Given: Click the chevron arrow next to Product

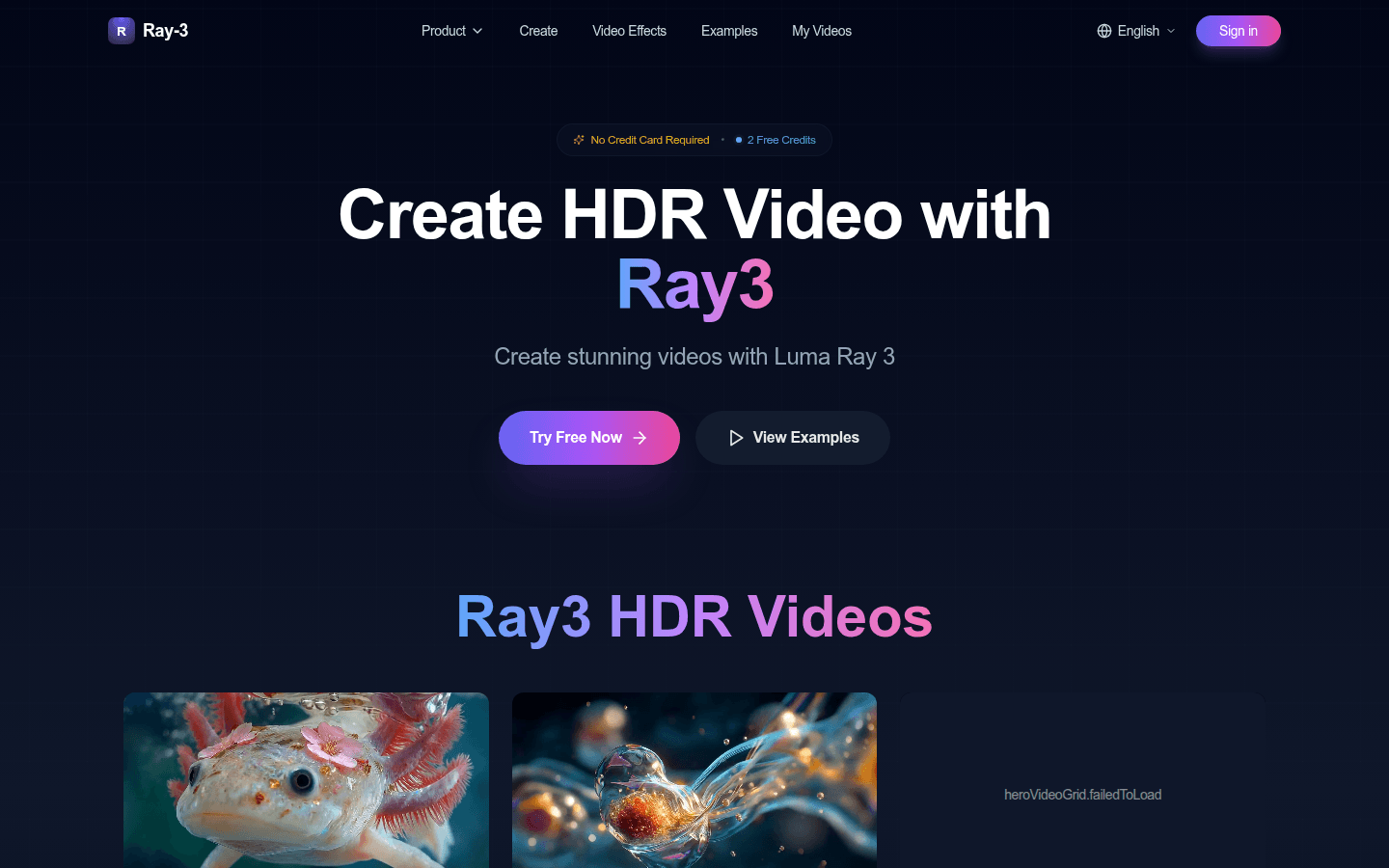Looking at the screenshot, I should (x=477, y=31).
